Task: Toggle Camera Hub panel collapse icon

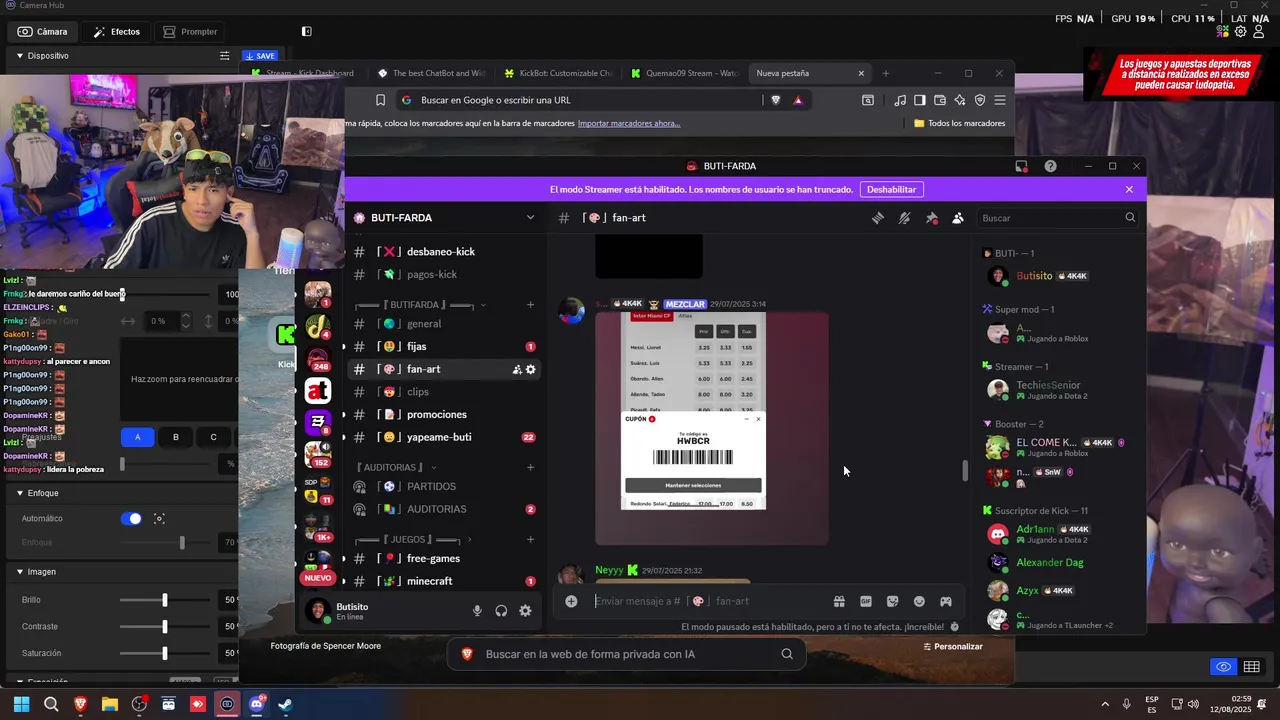Action: 307,32
